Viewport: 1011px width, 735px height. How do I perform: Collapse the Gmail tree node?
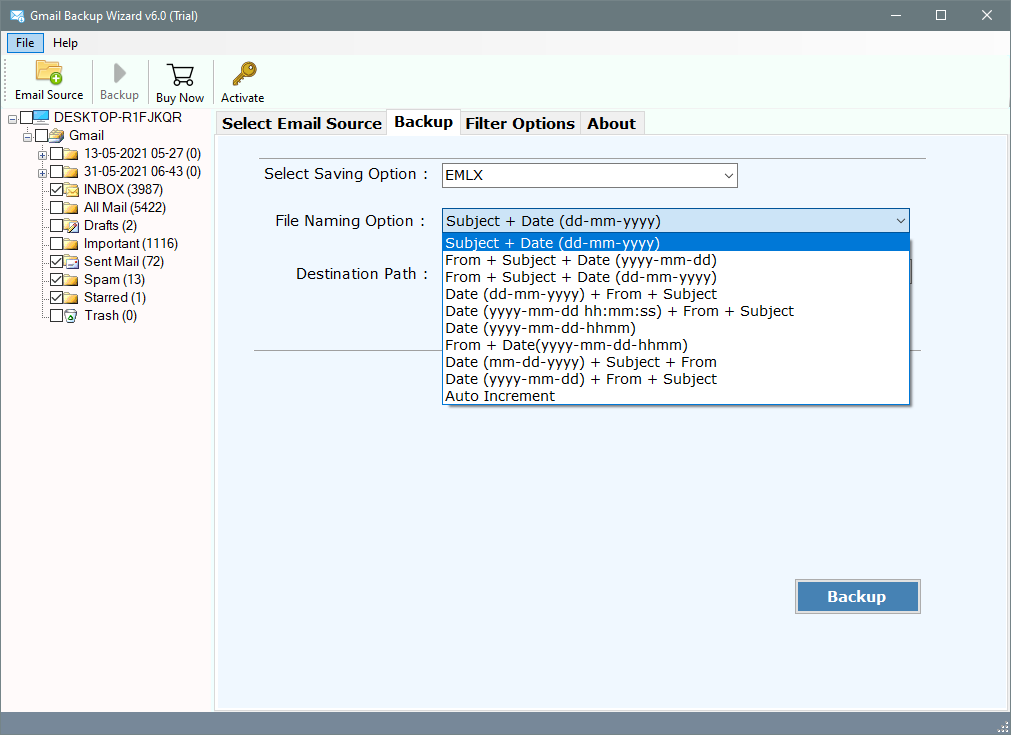pos(27,137)
